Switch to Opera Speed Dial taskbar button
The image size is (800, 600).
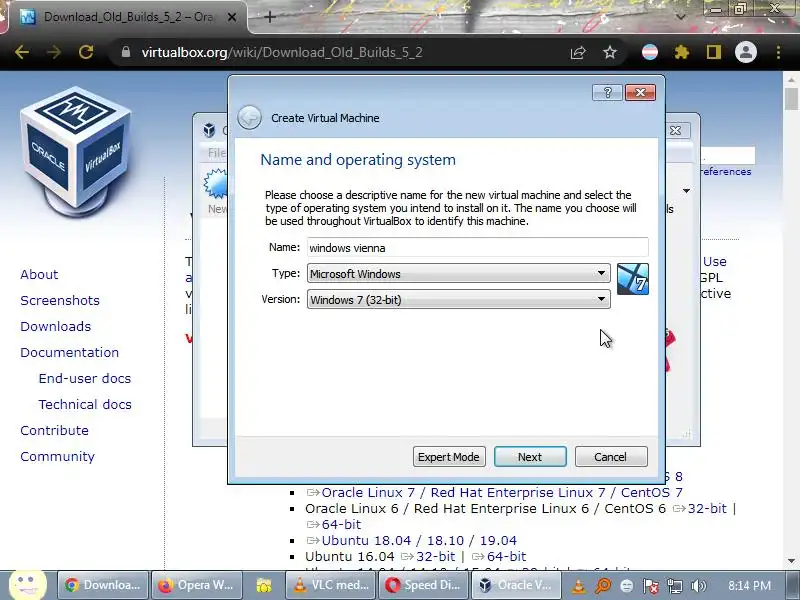(423, 585)
